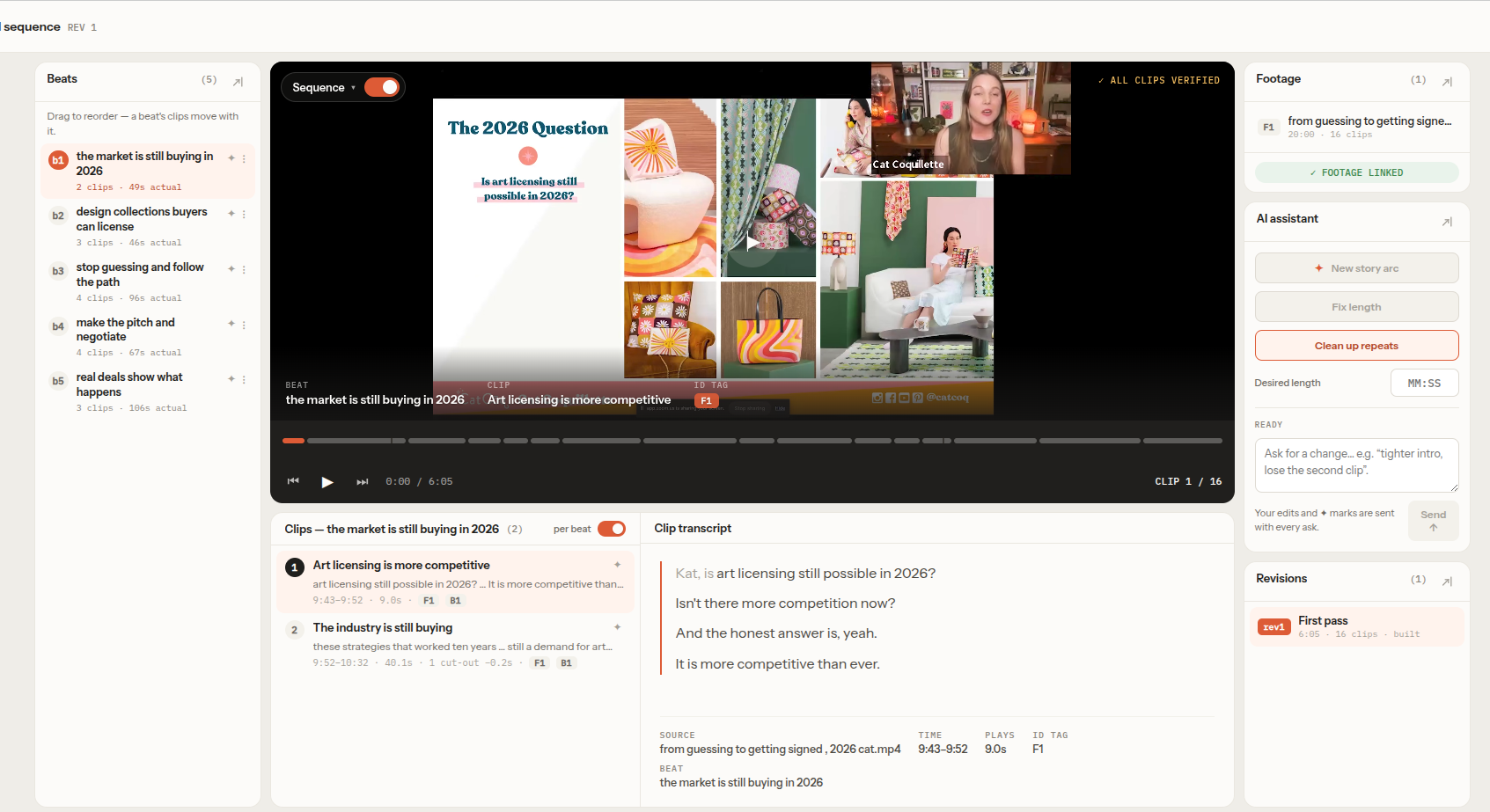Image resolution: width=1490 pixels, height=812 pixels.
Task: Mark clip 'Art licensing is more competitive'
Action: pyautogui.click(x=617, y=565)
